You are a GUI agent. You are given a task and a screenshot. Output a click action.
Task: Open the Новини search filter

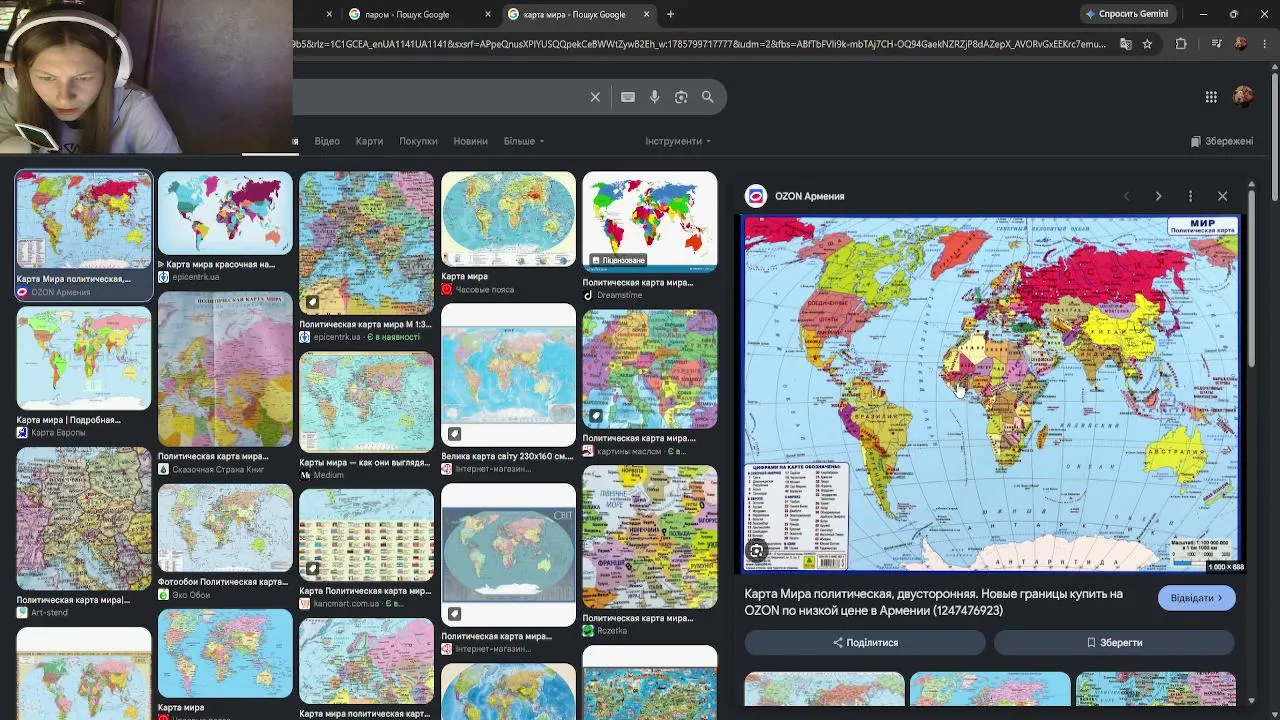click(470, 141)
